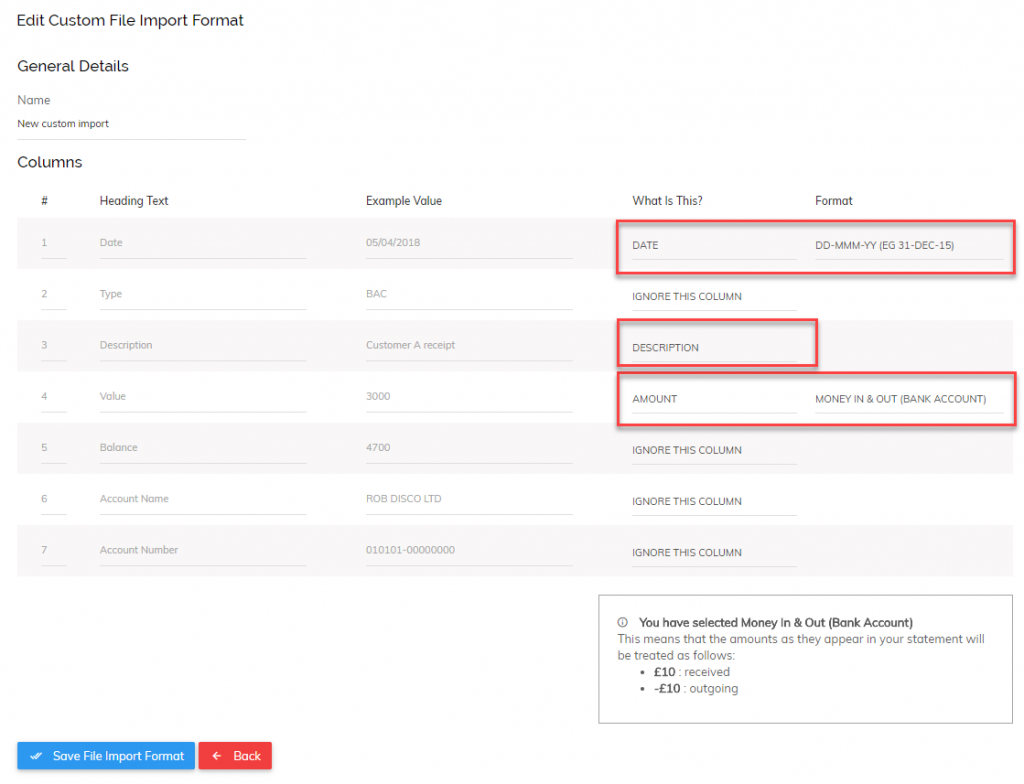Click the 'Account Name' heading text field
1024x784 pixels.
202,499
